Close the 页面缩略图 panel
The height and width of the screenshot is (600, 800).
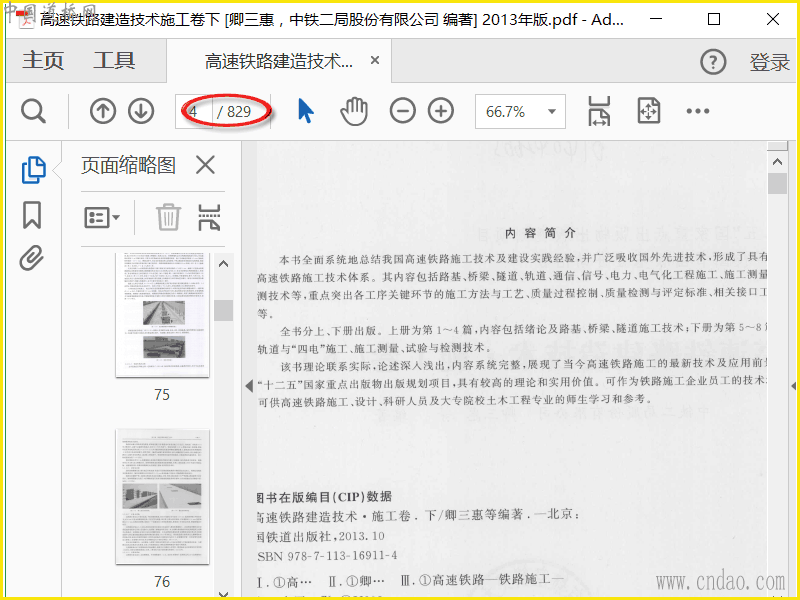(x=205, y=165)
